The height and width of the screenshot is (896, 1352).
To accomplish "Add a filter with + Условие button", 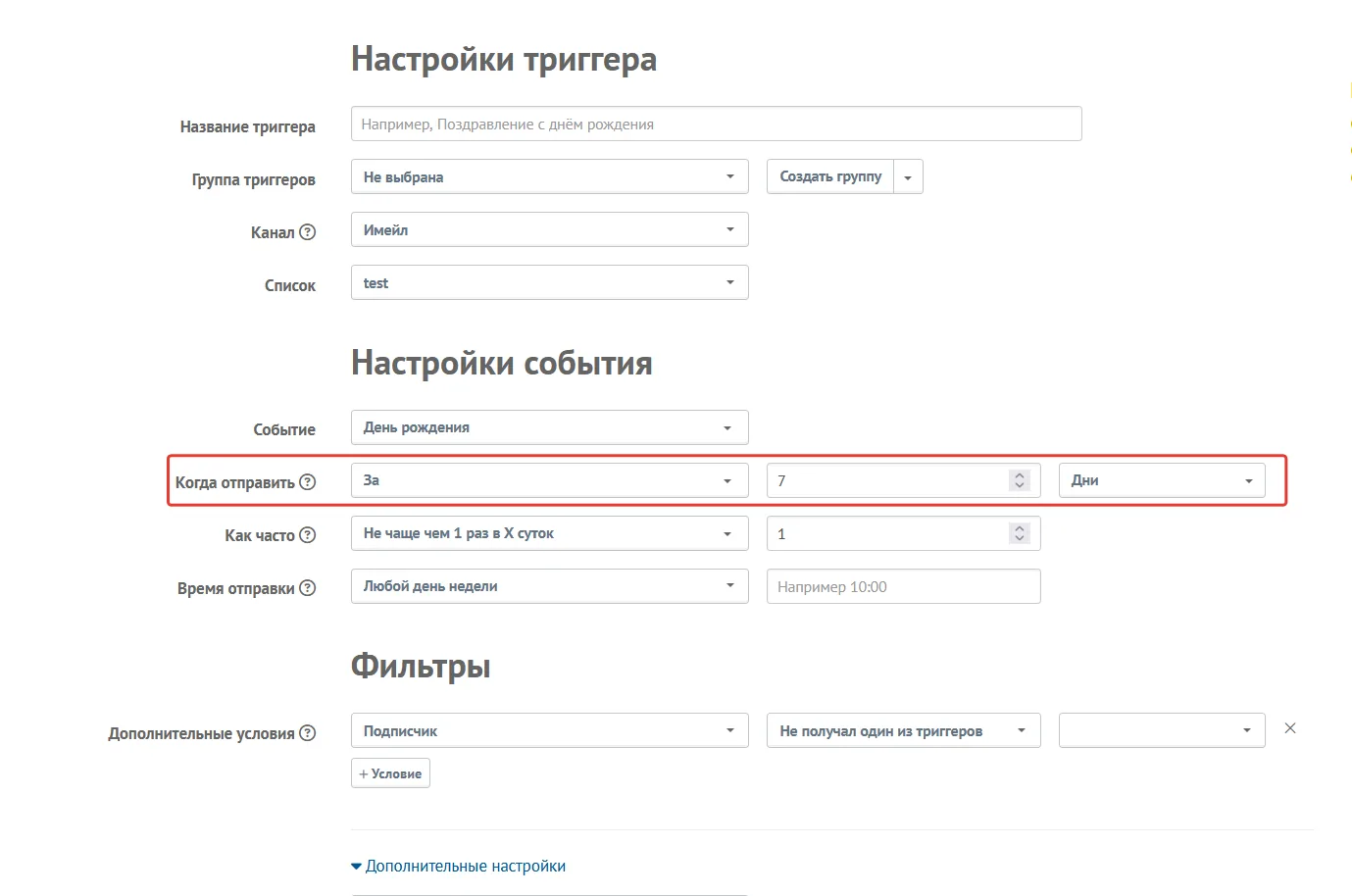I will [390, 773].
